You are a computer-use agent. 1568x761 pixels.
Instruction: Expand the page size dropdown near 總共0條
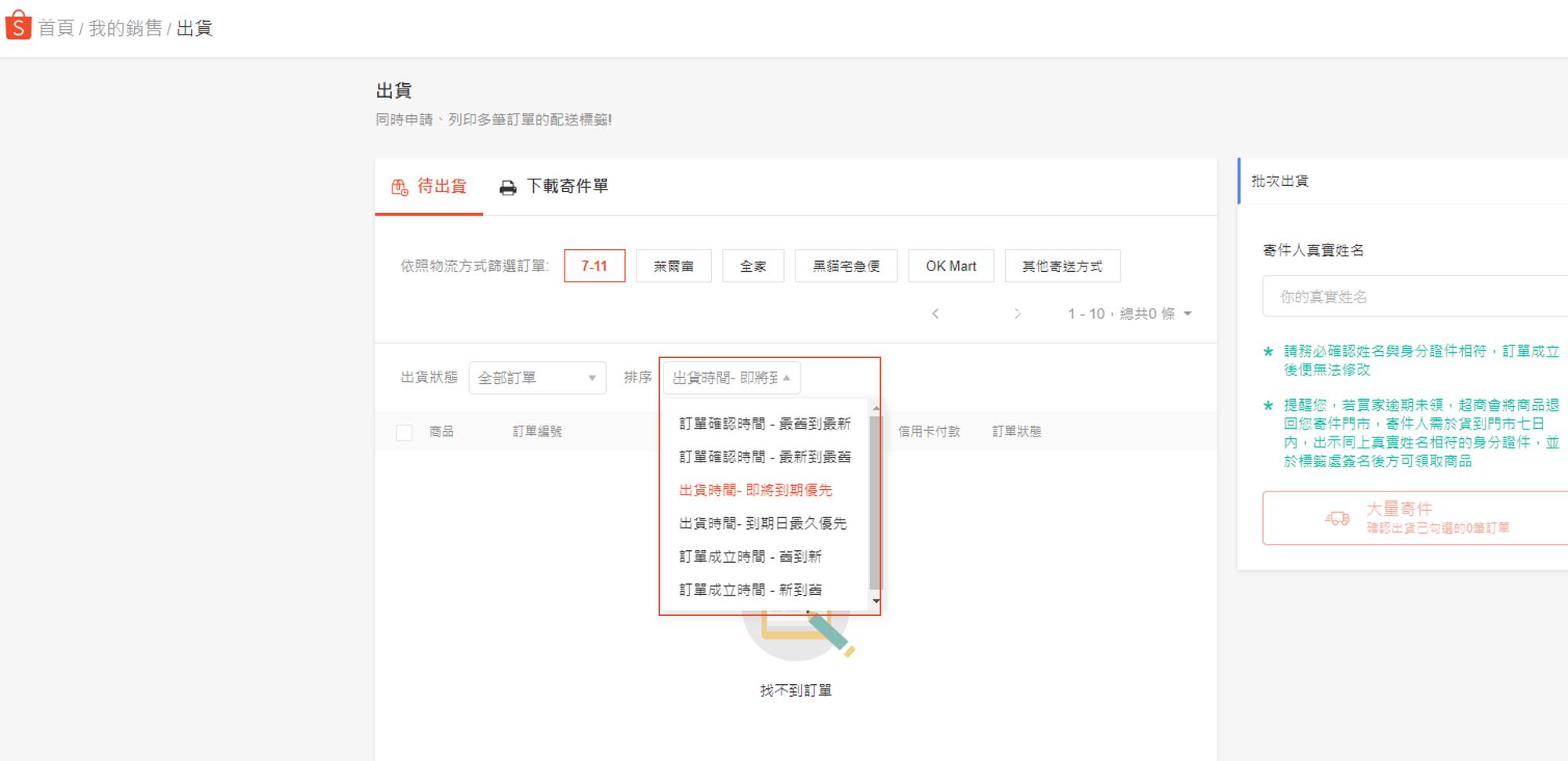[1188, 314]
